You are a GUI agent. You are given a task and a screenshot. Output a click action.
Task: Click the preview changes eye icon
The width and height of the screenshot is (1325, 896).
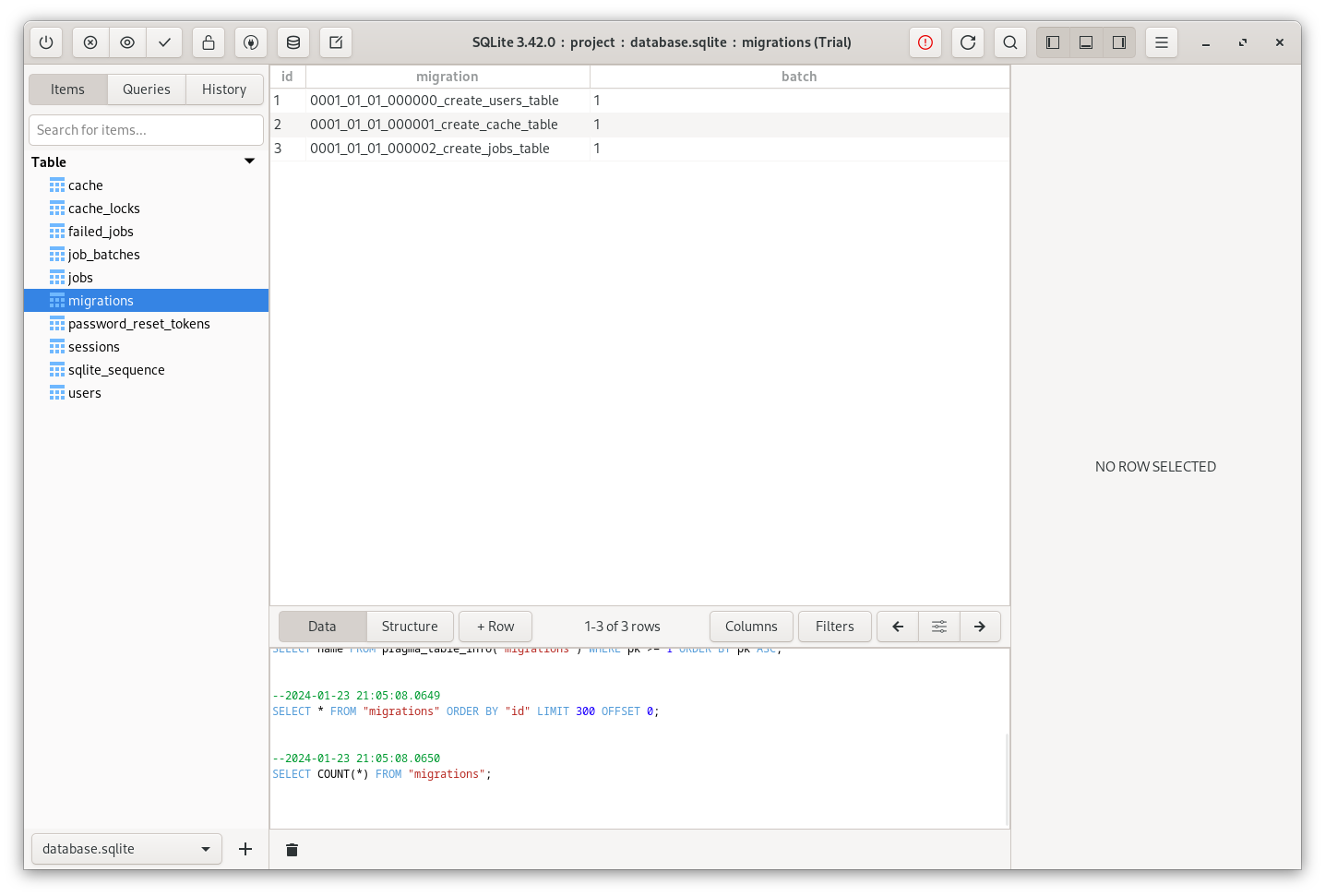pos(127,42)
